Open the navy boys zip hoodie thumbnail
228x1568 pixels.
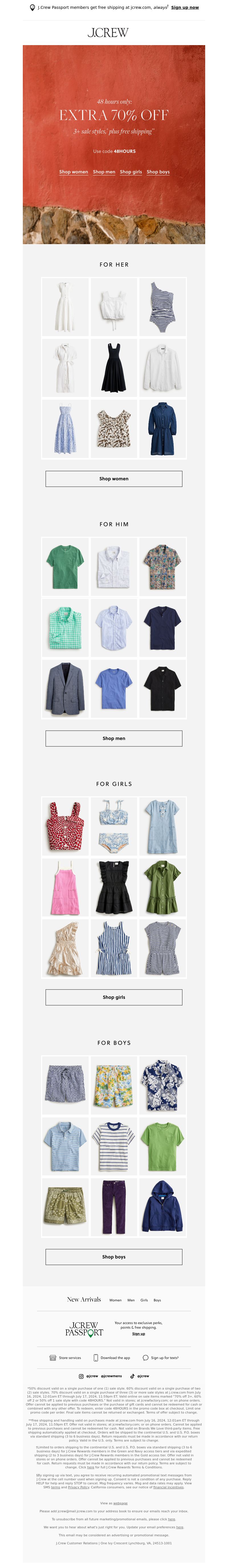tap(162, 1207)
